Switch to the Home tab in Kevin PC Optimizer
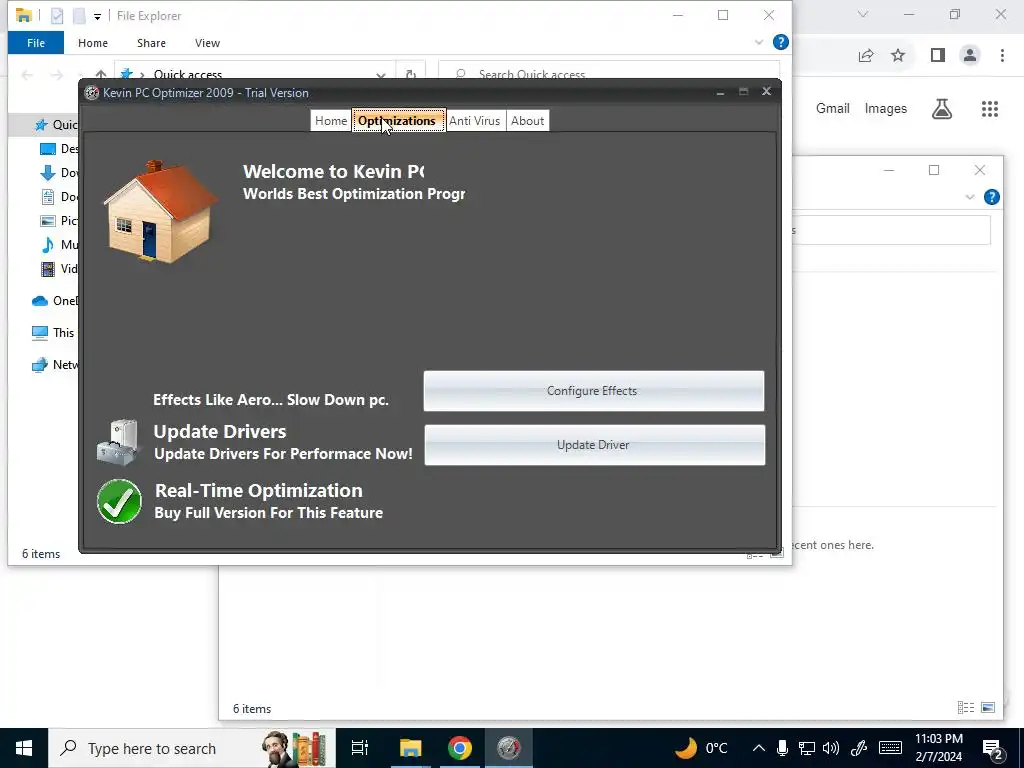 click(330, 121)
